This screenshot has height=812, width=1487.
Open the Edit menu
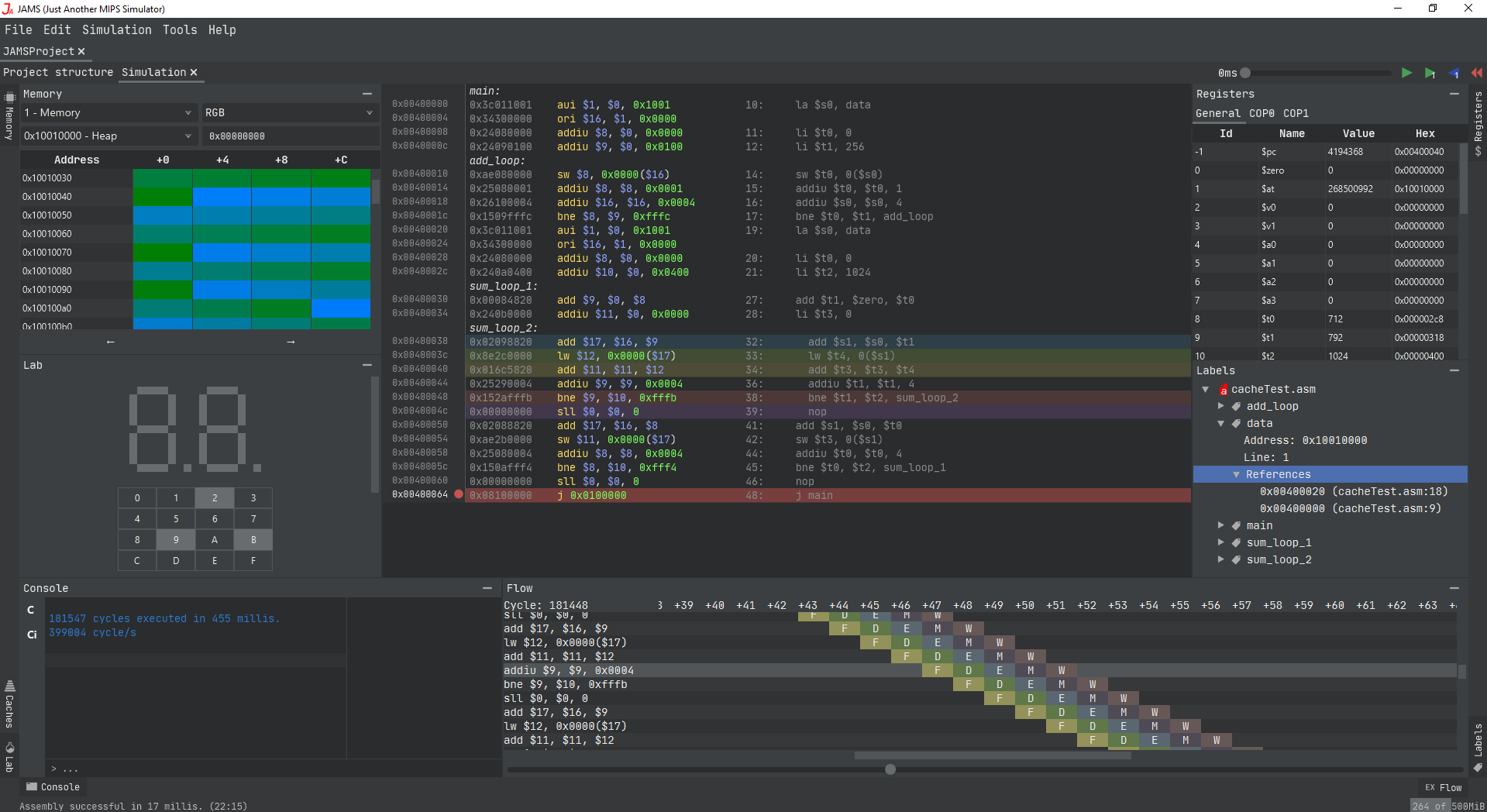pos(57,29)
